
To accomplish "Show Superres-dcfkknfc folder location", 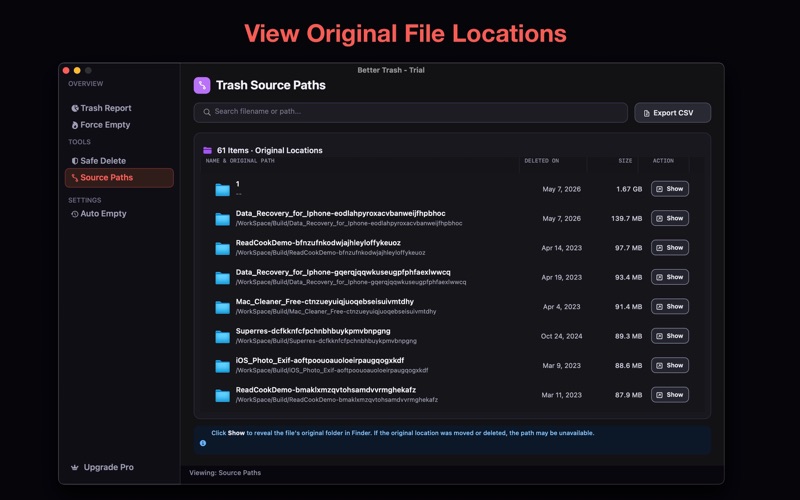I will pyautogui.click(x=670, y=336).
